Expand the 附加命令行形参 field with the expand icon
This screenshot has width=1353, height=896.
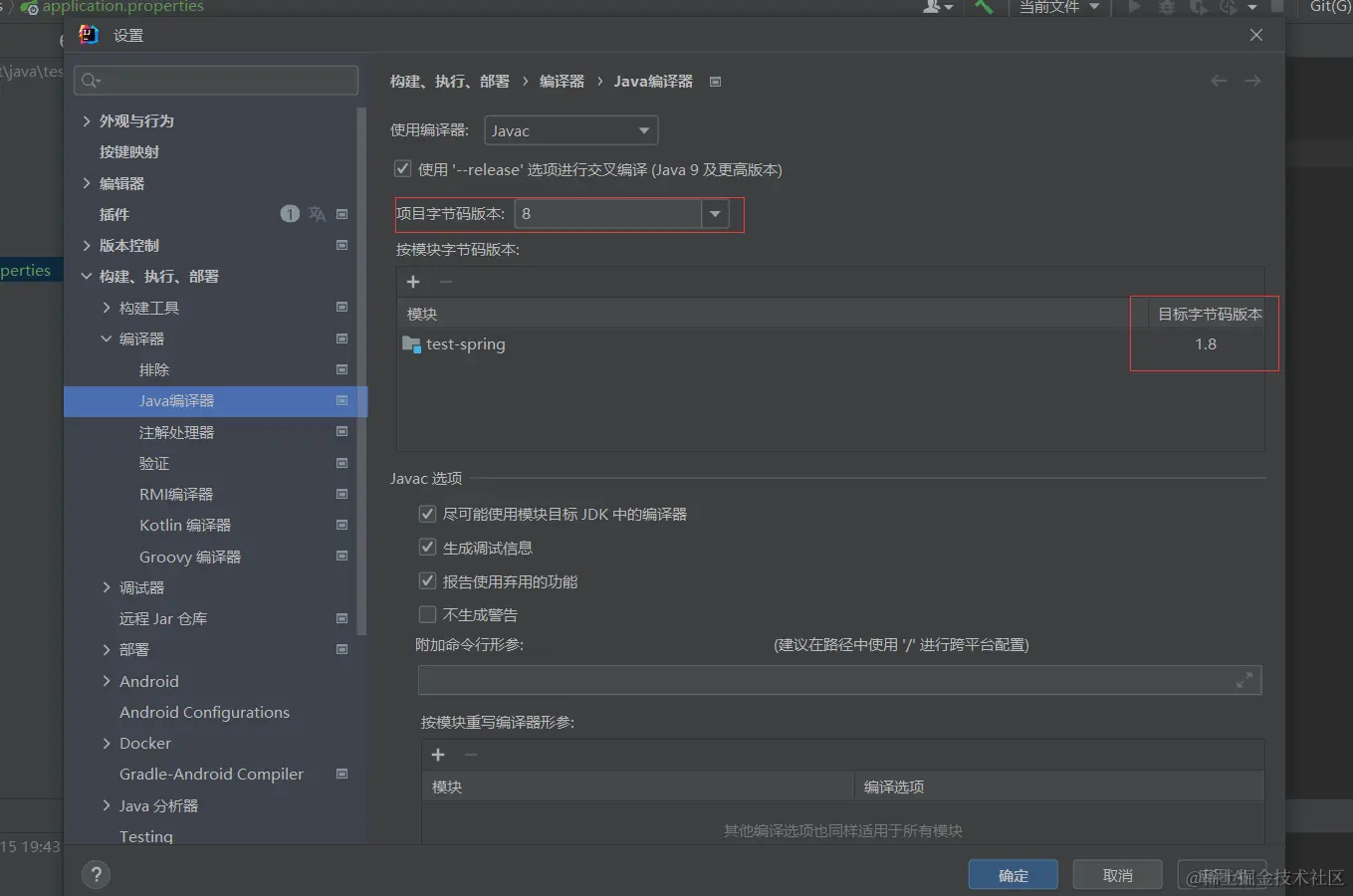(x=1244, y=680)
